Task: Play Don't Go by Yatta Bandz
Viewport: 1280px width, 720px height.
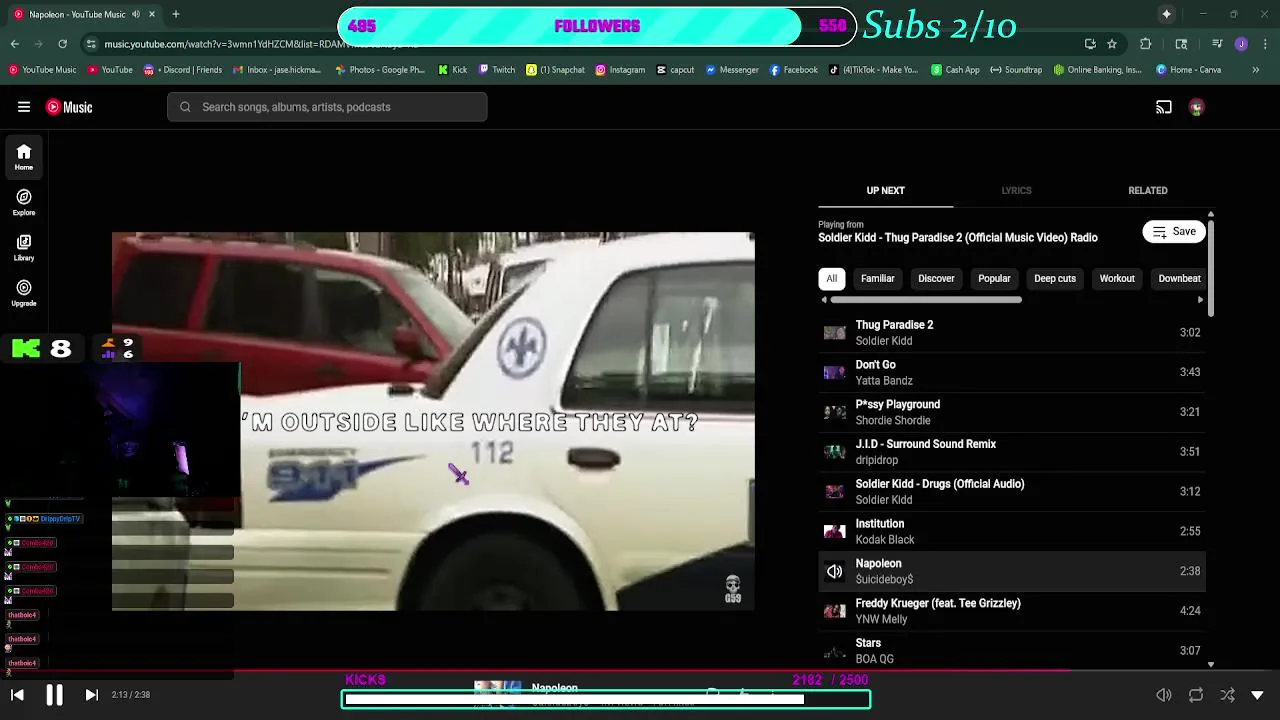Action: coord(1012,372)
